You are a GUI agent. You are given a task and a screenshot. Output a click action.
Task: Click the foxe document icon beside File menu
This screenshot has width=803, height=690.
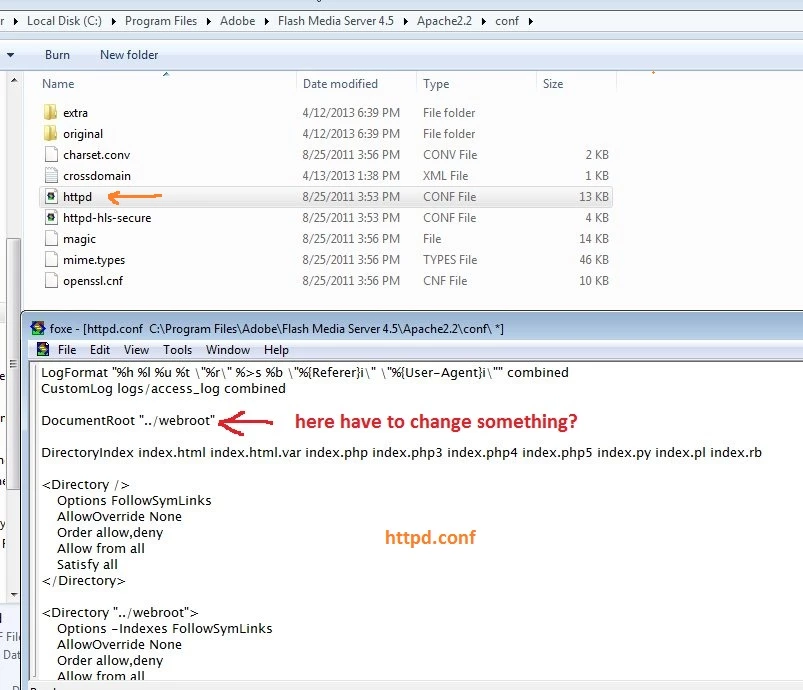(43, 349)
